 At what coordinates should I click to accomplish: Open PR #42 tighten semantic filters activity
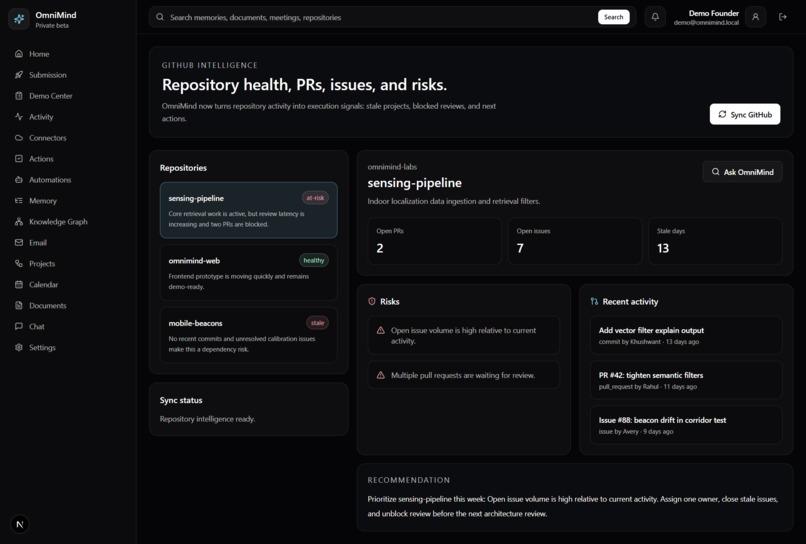click(686, 380)
